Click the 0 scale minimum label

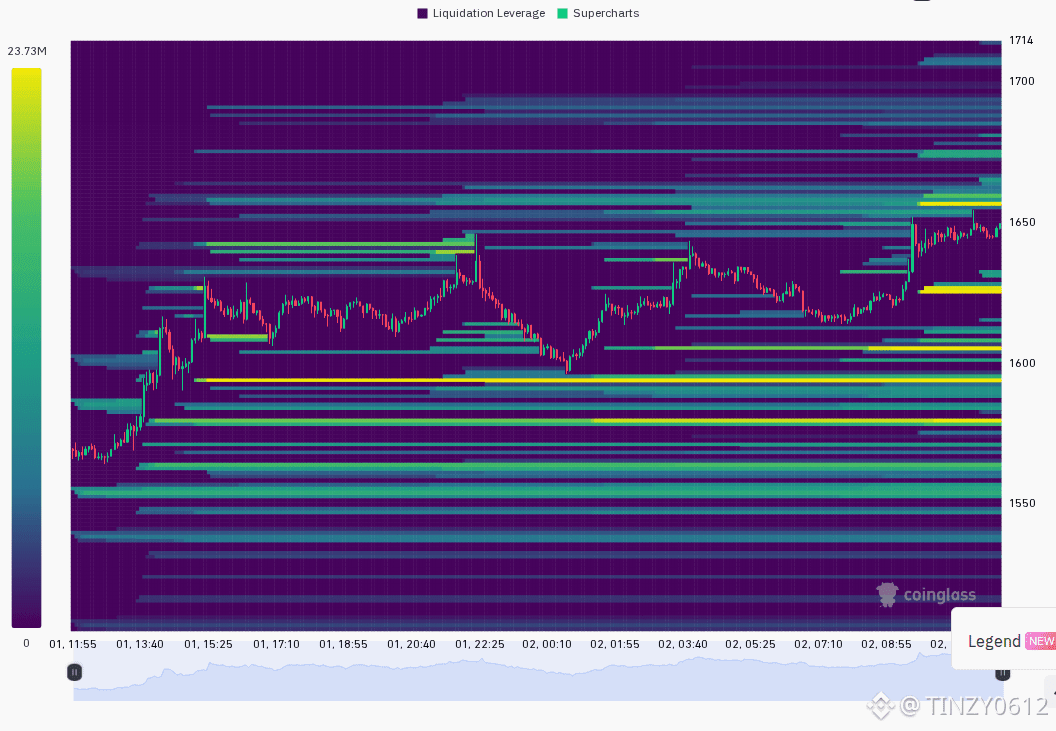pos(26,643)
